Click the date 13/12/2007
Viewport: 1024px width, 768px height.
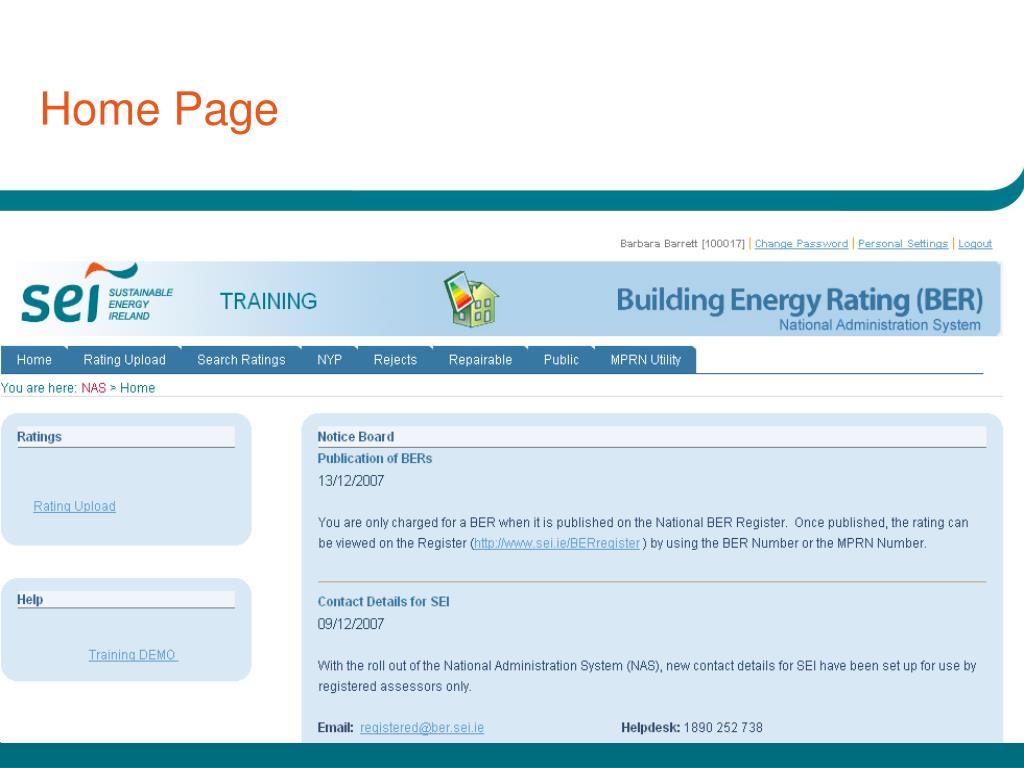point(351,481)
